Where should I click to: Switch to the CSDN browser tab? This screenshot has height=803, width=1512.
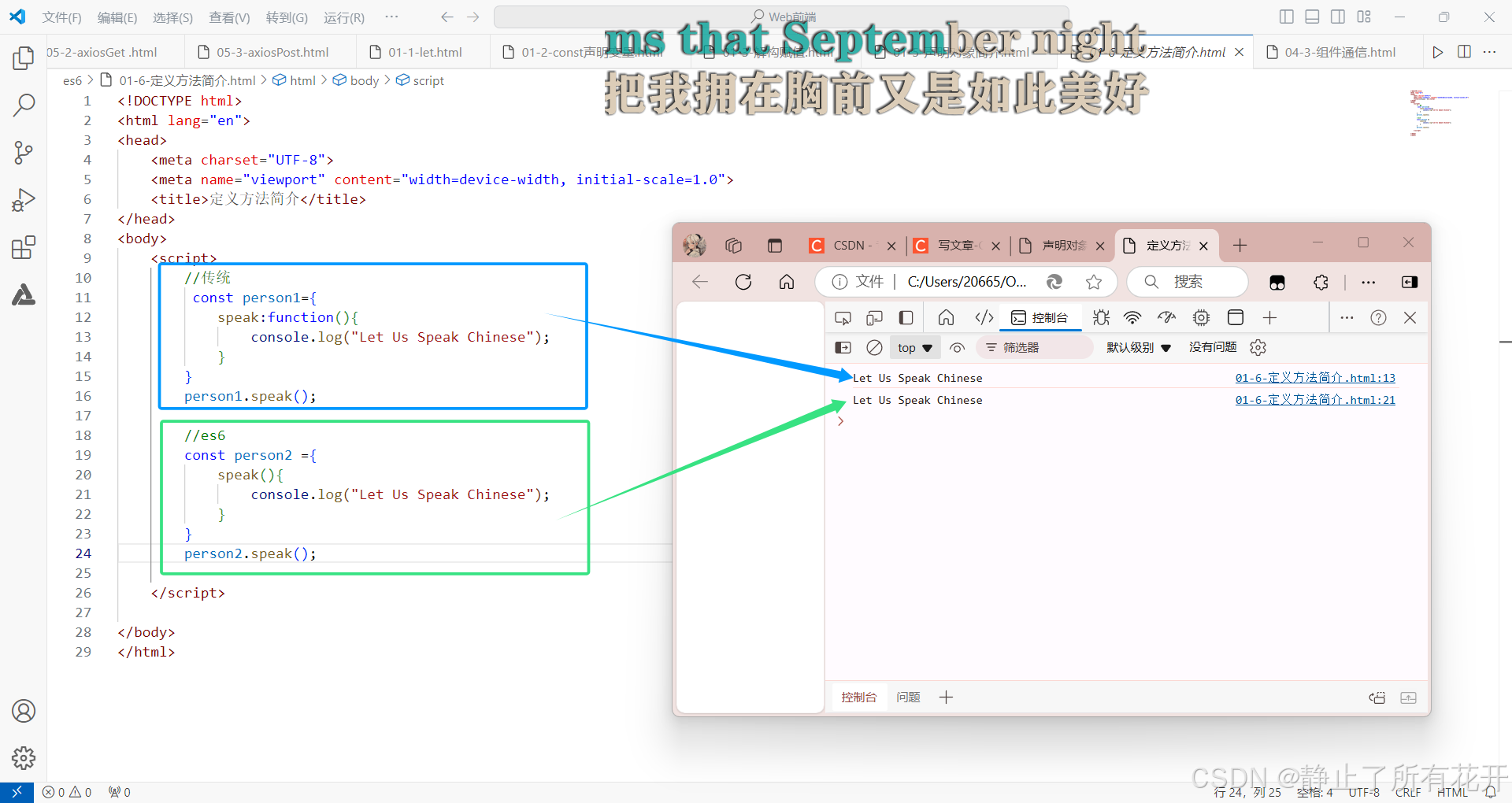[851, 246]
